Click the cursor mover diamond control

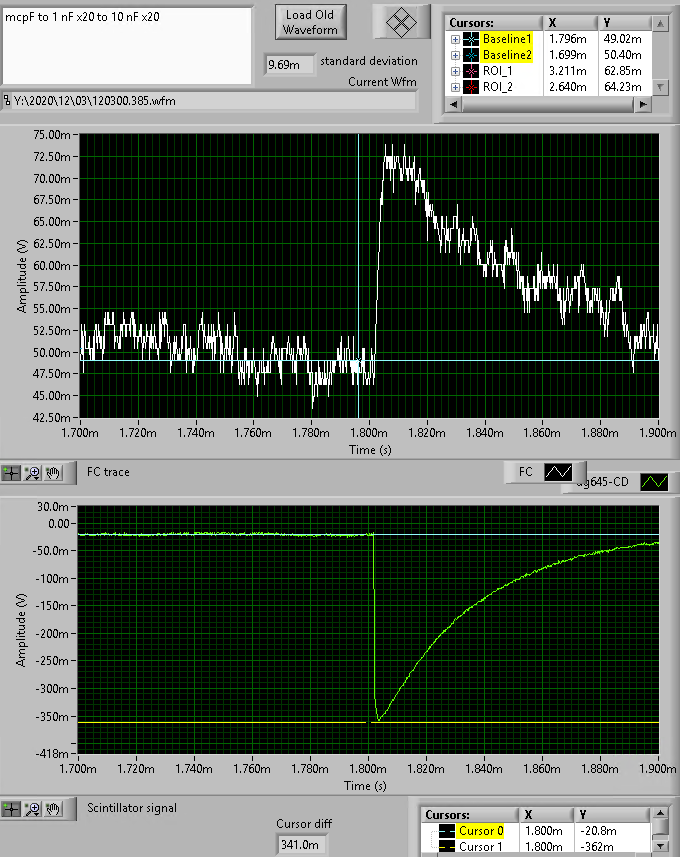[401, 21]
